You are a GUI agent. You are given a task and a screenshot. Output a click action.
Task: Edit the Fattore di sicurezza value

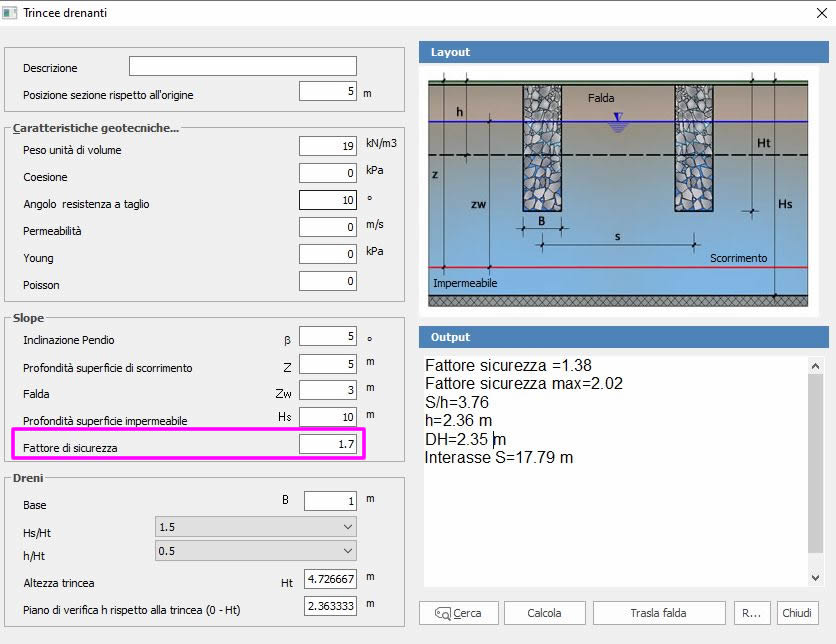[x=328, y=444]
